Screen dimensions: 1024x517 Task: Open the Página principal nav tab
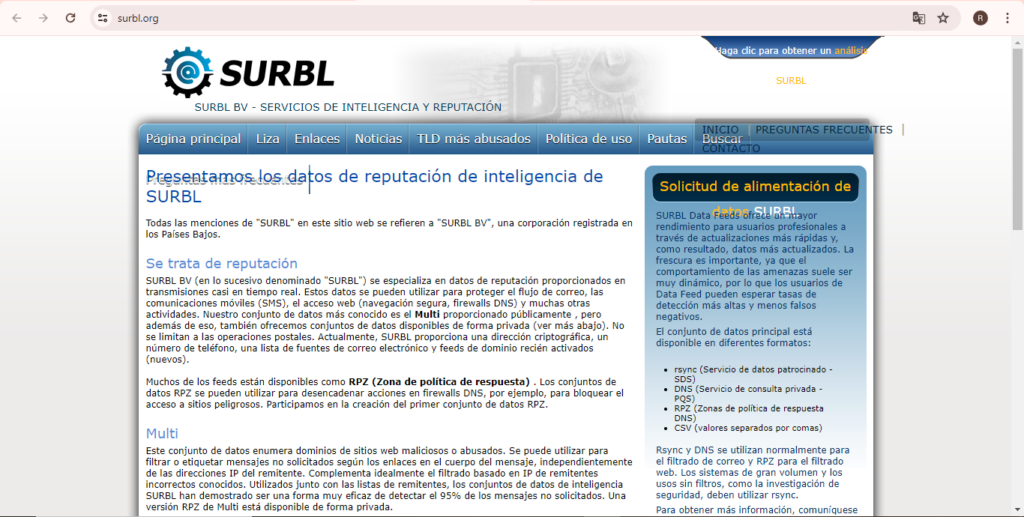tap(193, 139)
